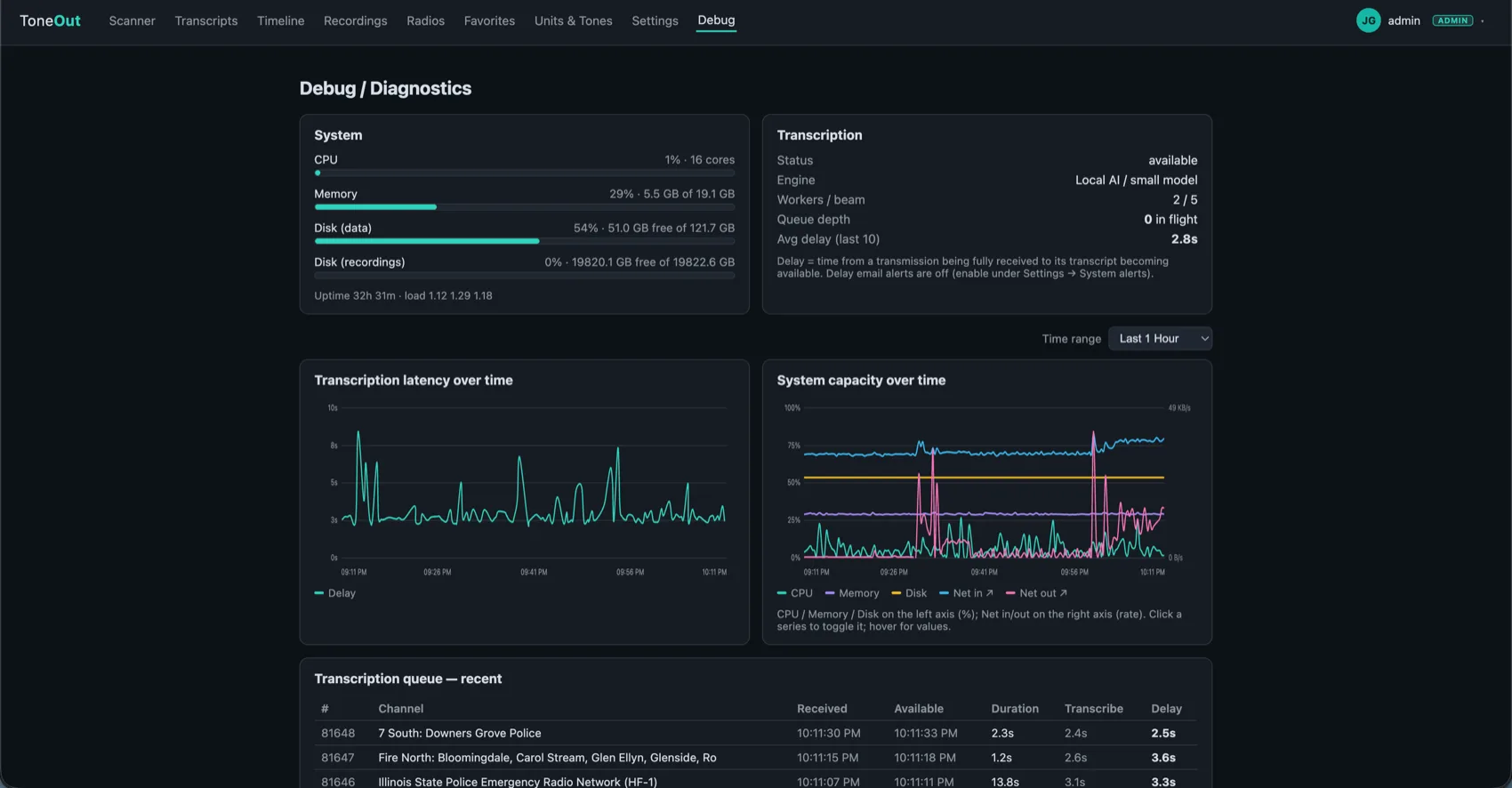Click the '2 / 5' workers beam value
The image size is (1512, 788).
click(x=1185, y=200)
